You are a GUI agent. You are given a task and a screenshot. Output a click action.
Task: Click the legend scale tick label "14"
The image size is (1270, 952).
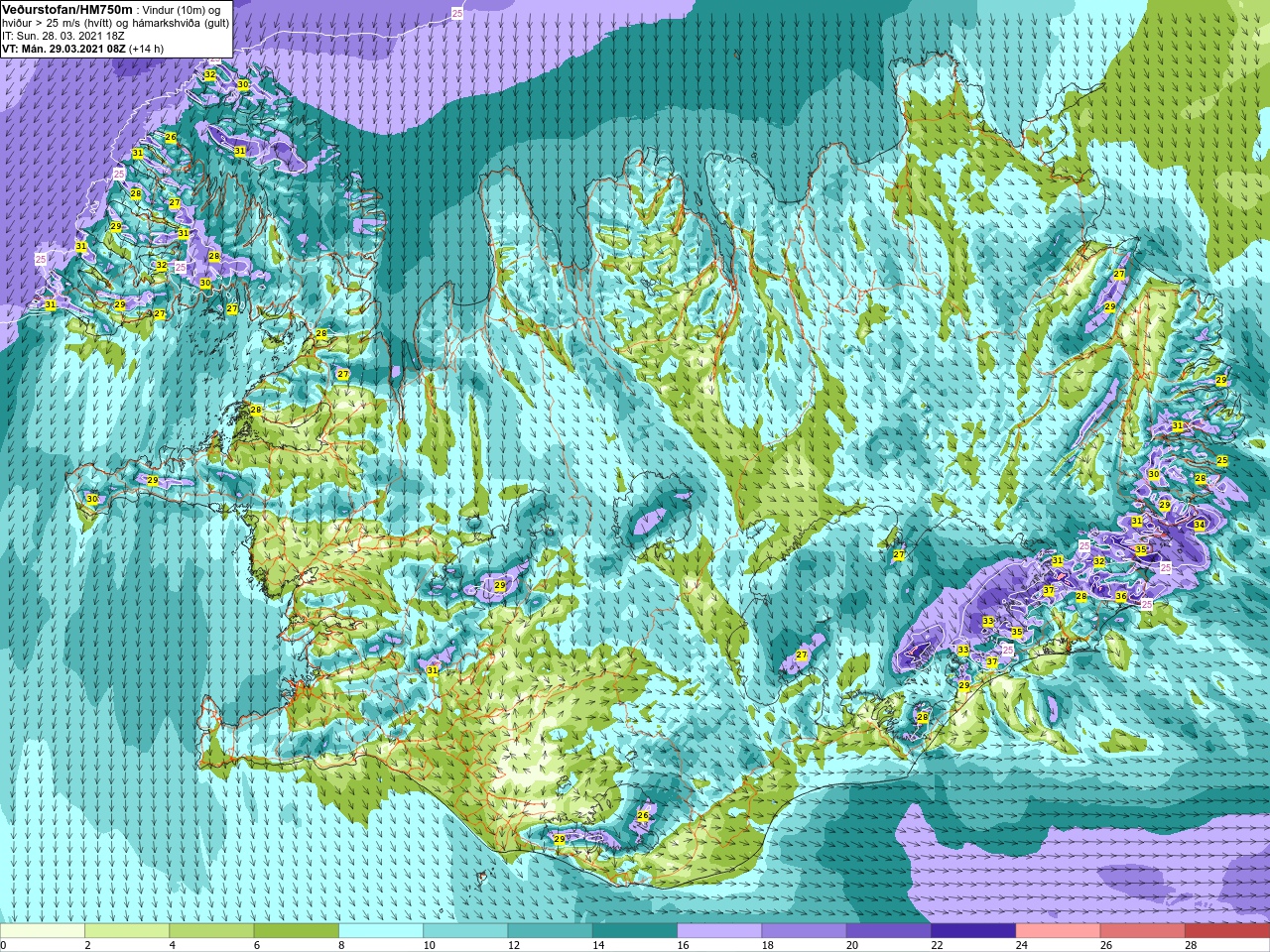click(x=597, y=945)
